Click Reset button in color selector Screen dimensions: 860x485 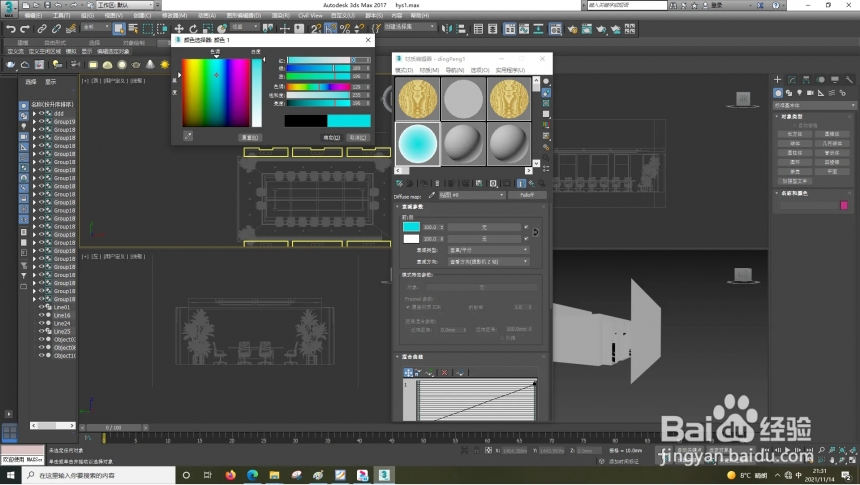[250, 138]
